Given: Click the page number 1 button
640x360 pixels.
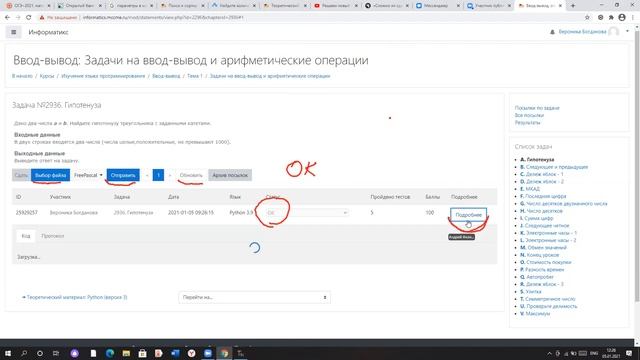Looking at the screenshot, I should point(158,175).
